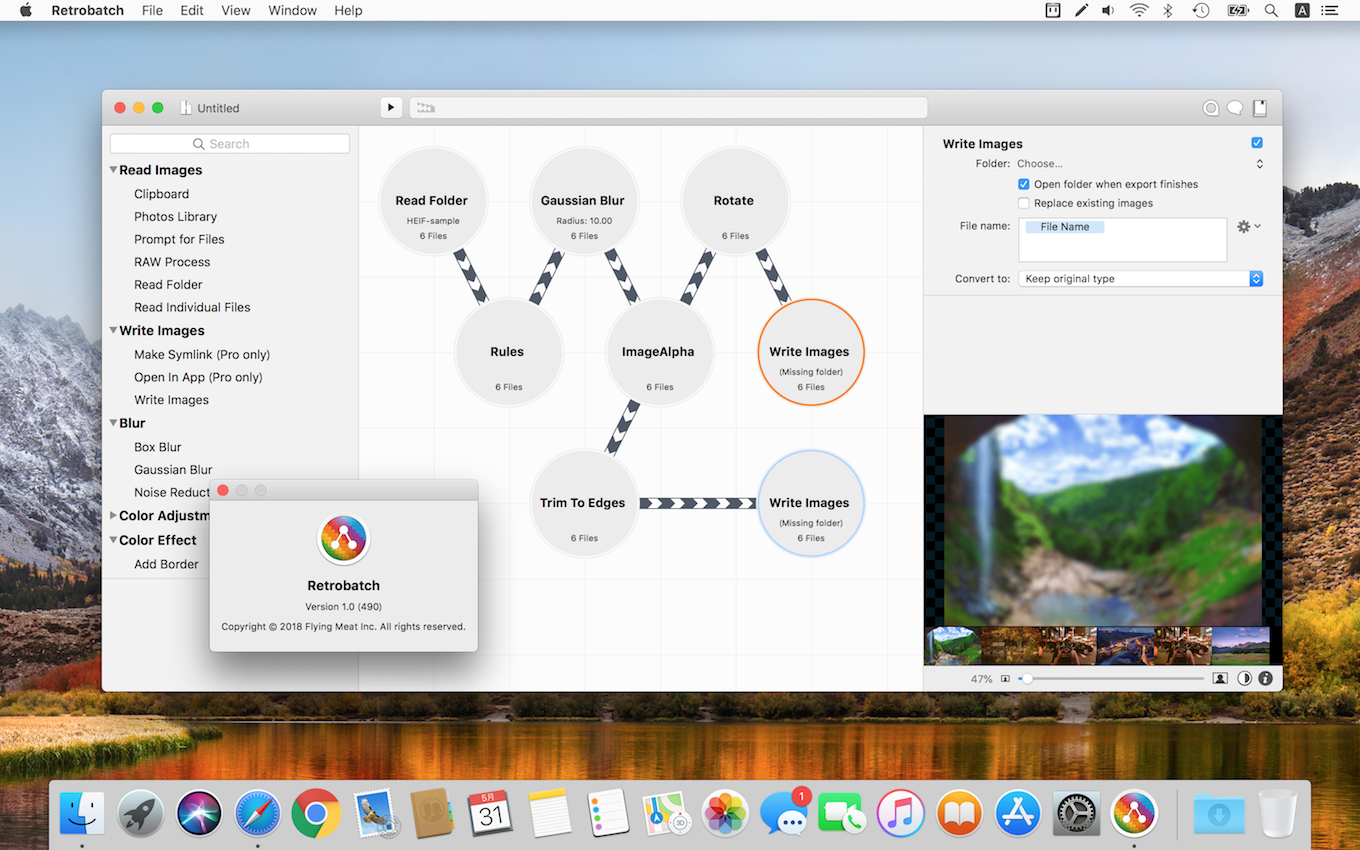Open Finder from the Dock

[82, 813]
